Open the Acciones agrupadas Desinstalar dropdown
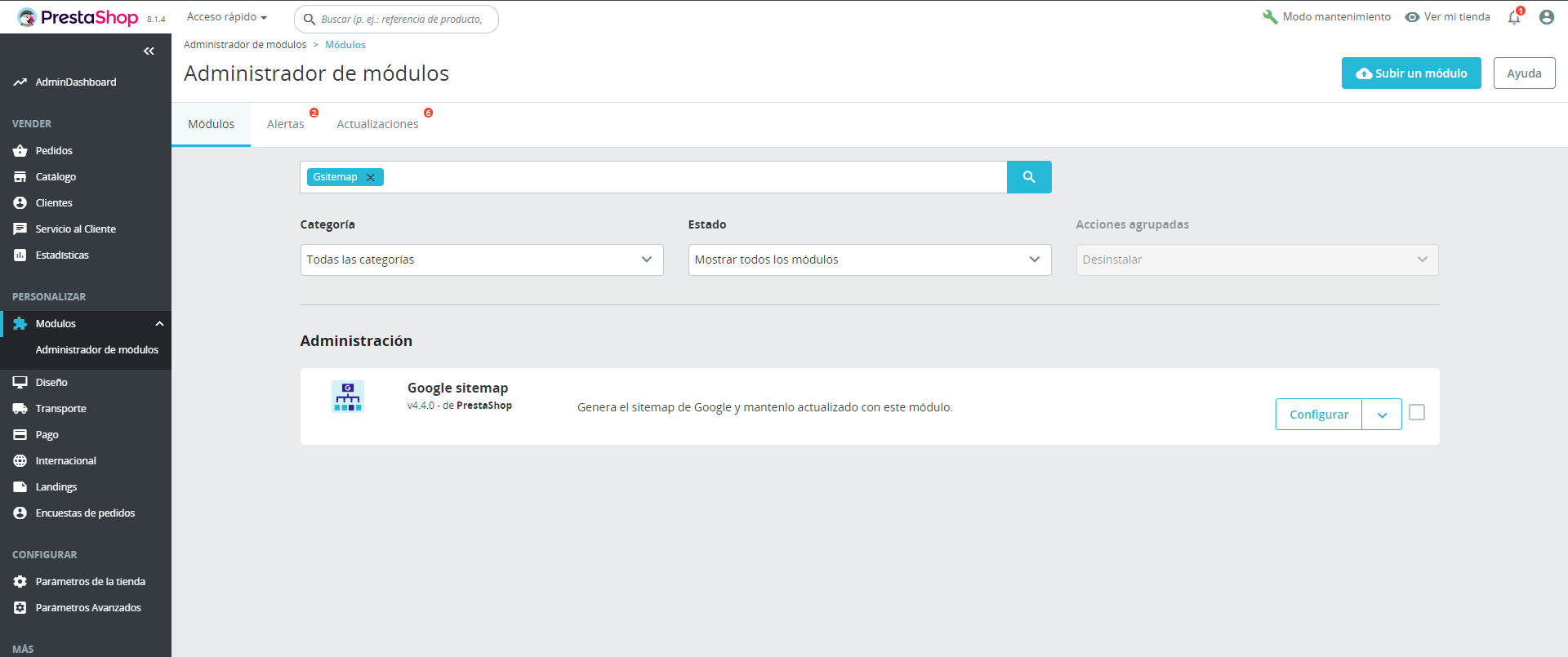Screen dimensions: 1568x657 point(1258,260)
